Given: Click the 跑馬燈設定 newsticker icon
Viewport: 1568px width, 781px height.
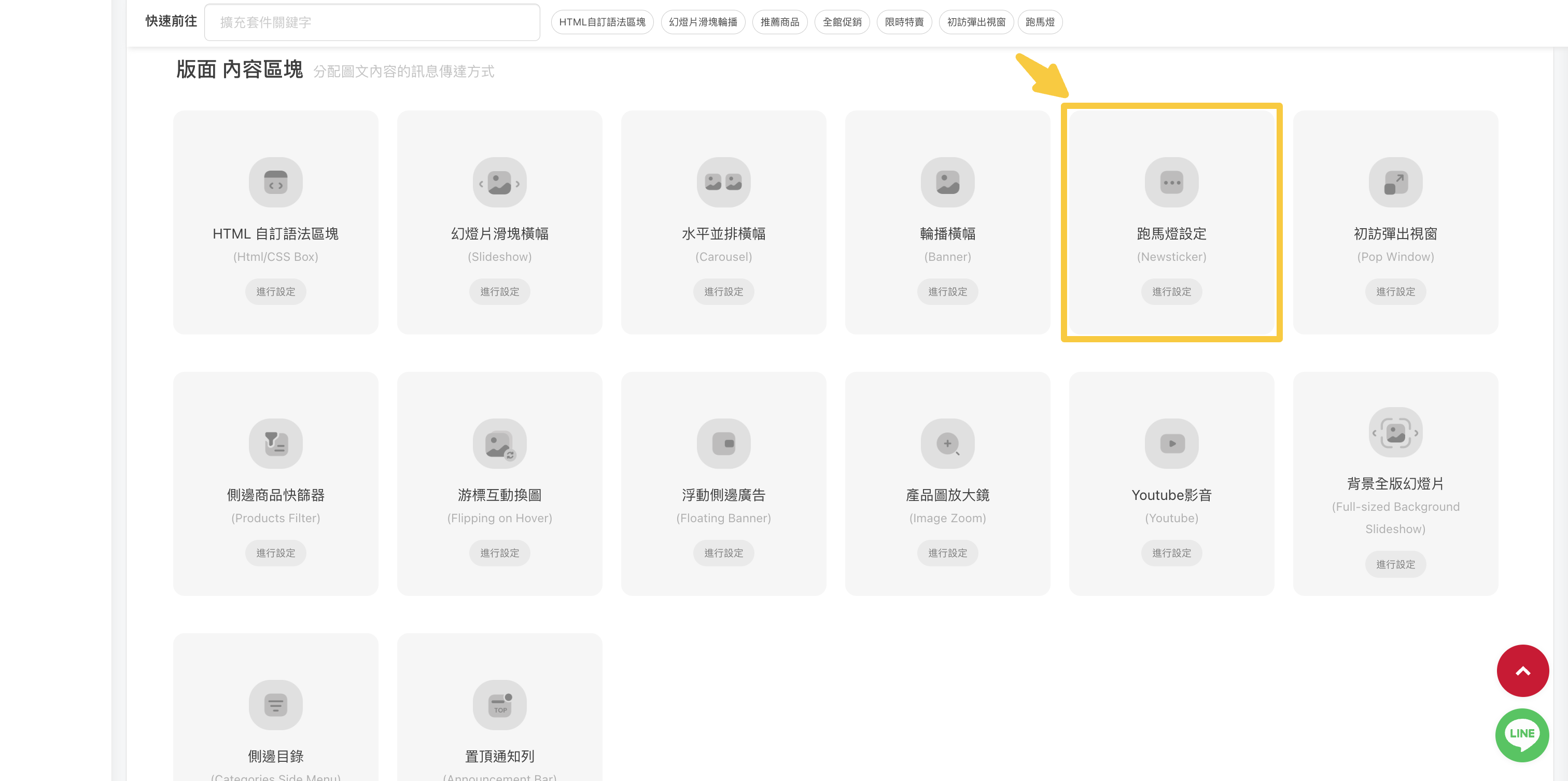Looking at the screenshot, I should [x=1172, y=182].
